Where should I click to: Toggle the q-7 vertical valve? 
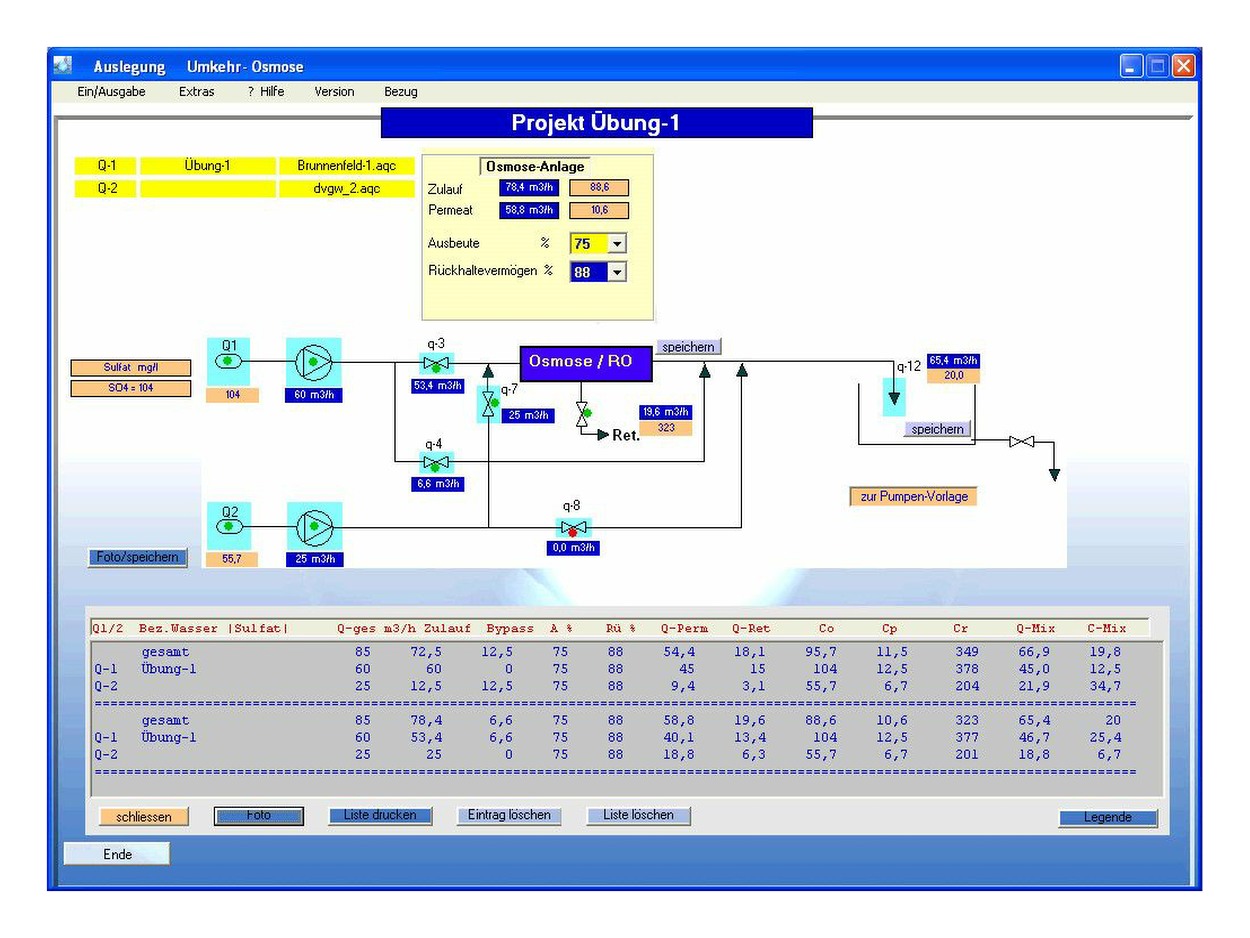pos(489,404)
